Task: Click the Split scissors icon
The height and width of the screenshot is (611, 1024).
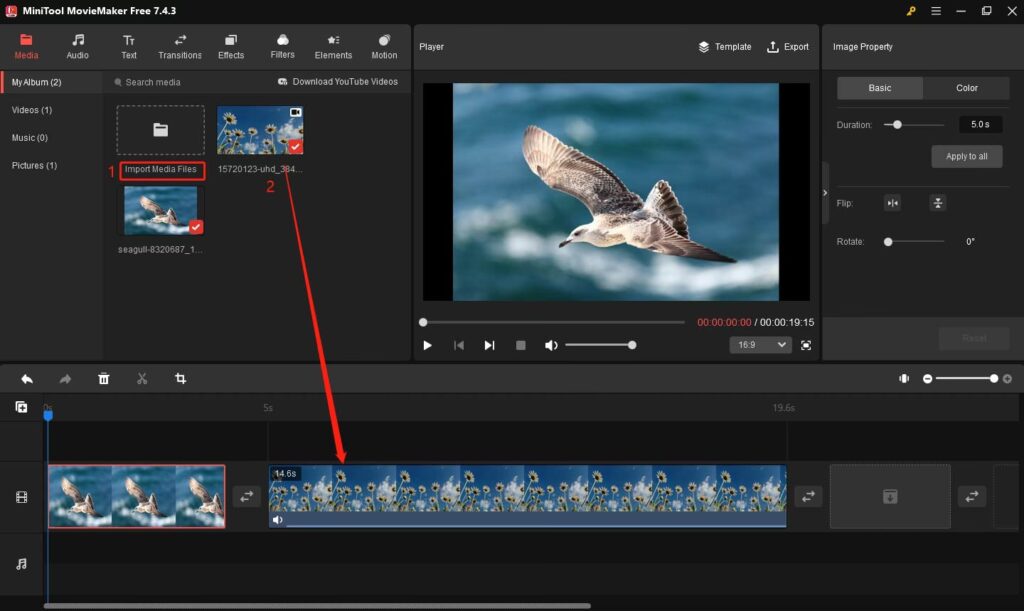Action: click(142, 379)
